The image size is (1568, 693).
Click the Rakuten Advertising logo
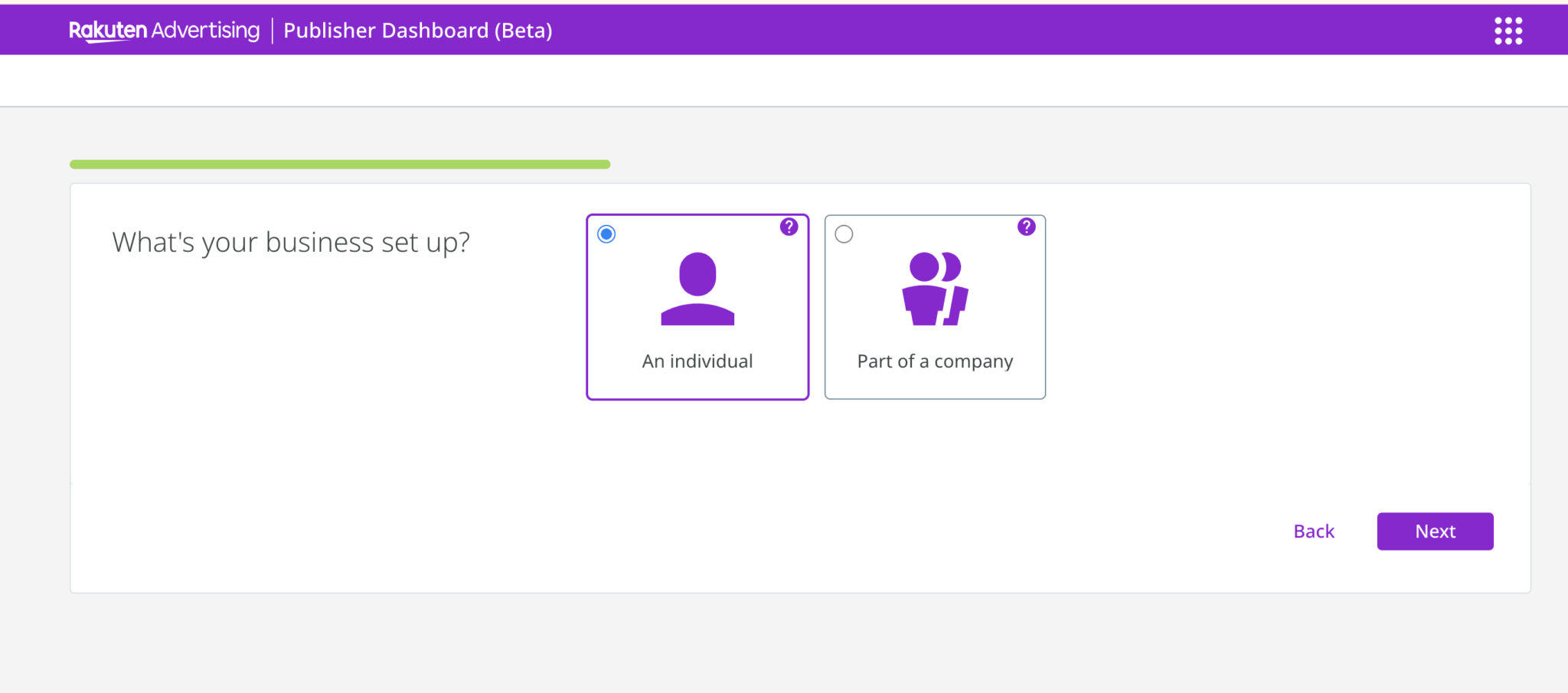click(x=164, y=31)
